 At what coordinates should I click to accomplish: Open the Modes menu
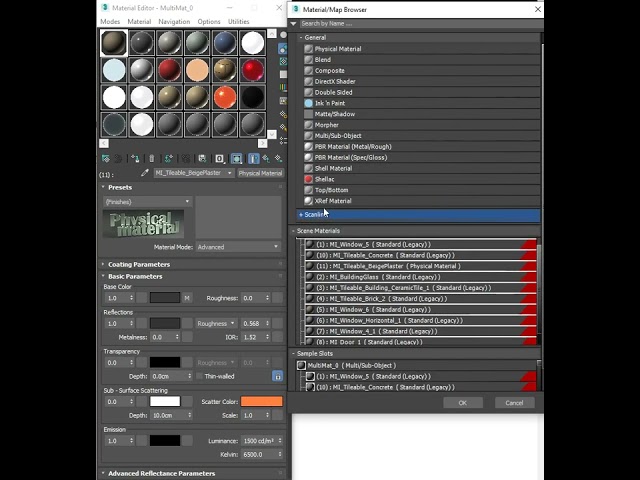tap(110, 22)
